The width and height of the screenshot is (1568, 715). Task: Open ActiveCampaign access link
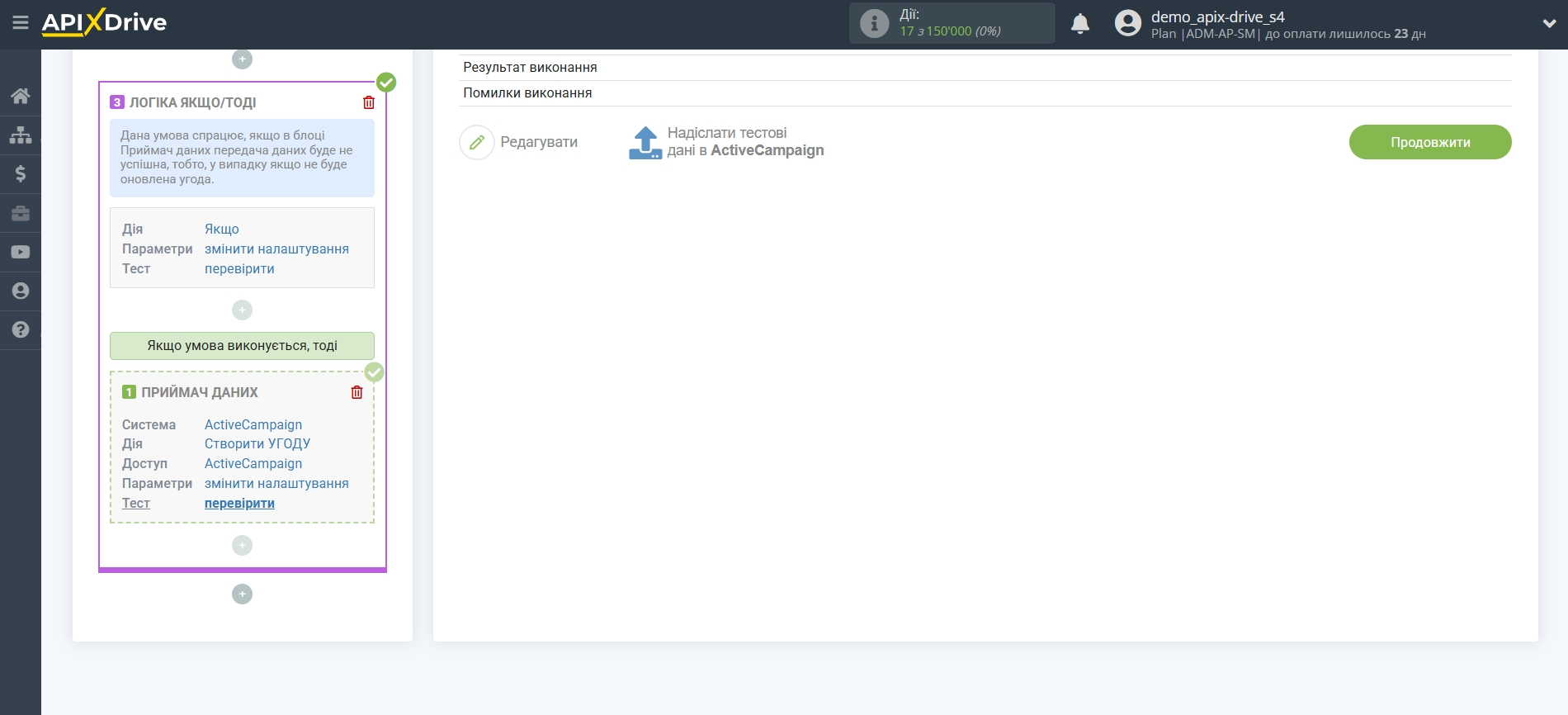[x=253, y=463]
